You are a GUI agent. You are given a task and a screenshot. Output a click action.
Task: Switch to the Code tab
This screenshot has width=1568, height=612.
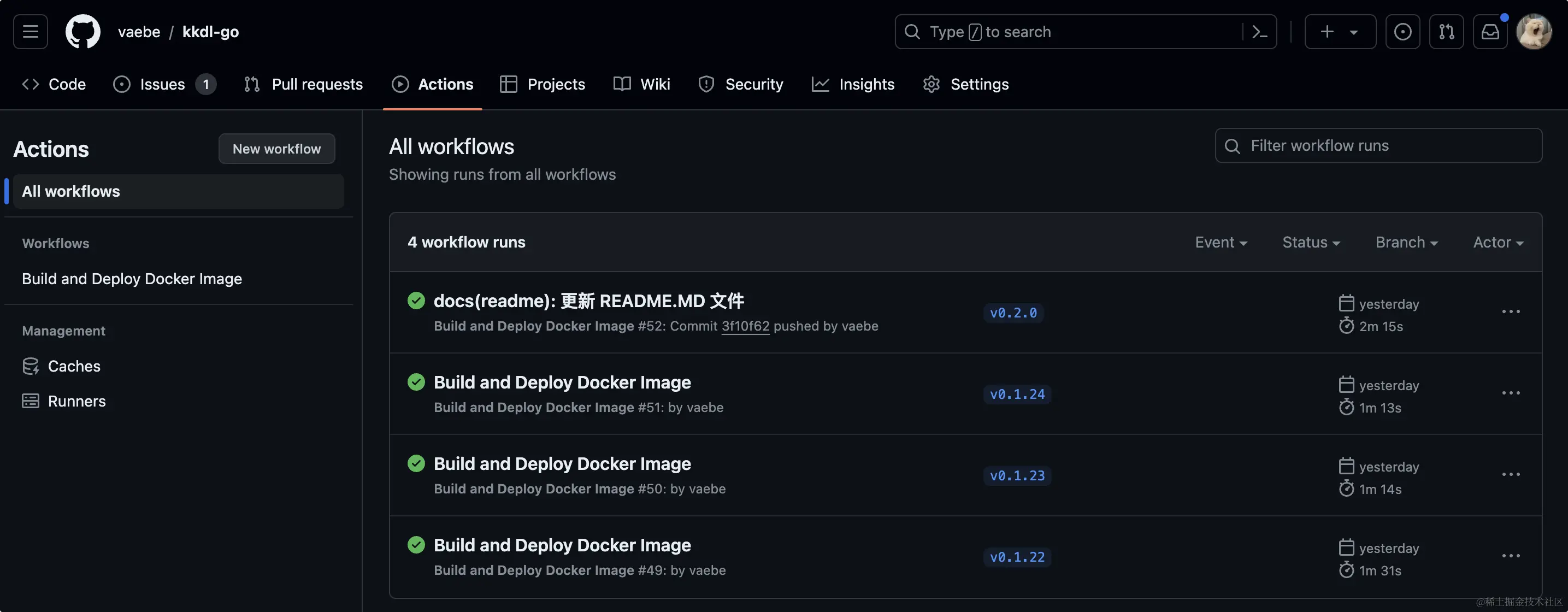pyautogui.click(x=54, y=84)
